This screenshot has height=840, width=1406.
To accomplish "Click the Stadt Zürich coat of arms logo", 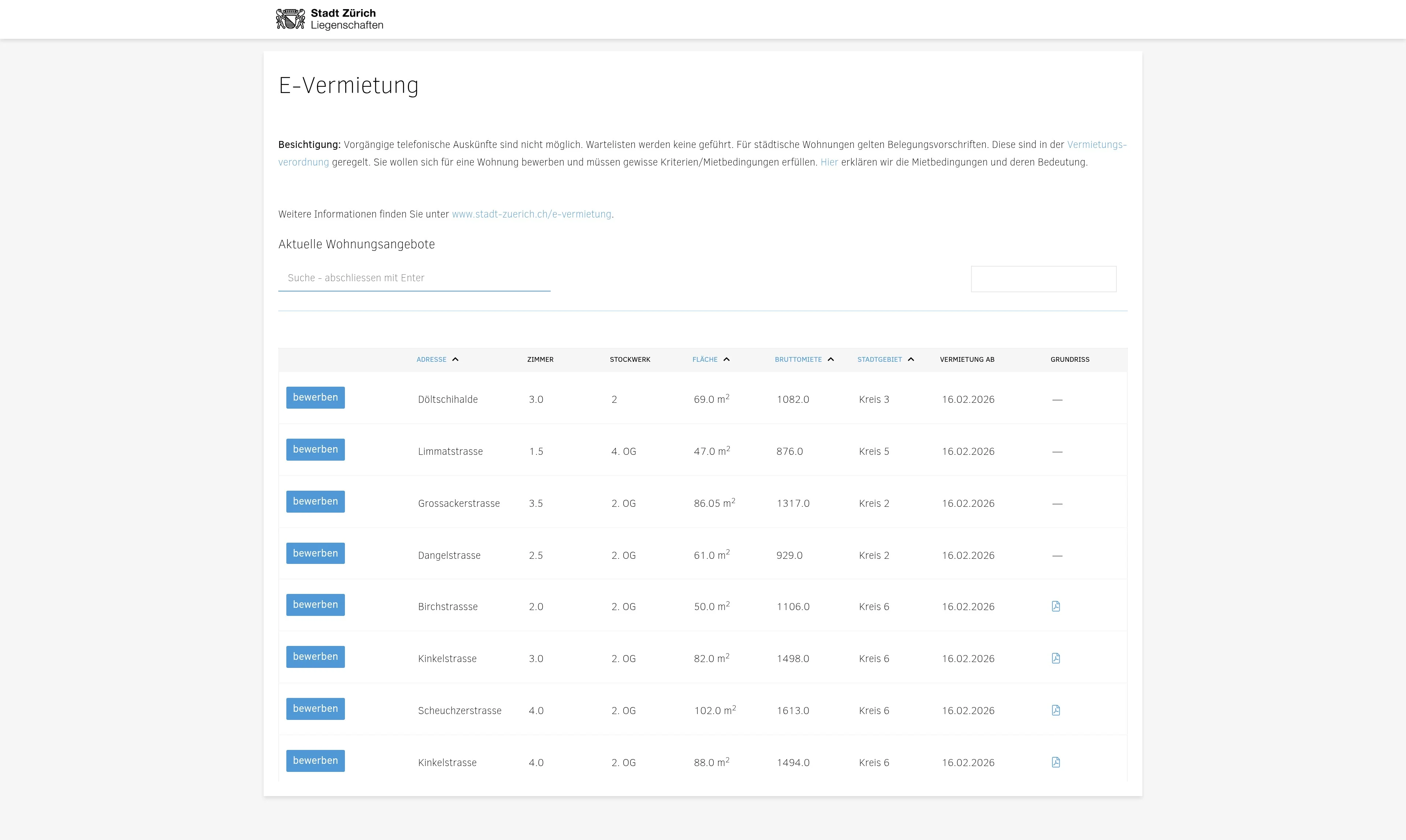I will 290,19.
